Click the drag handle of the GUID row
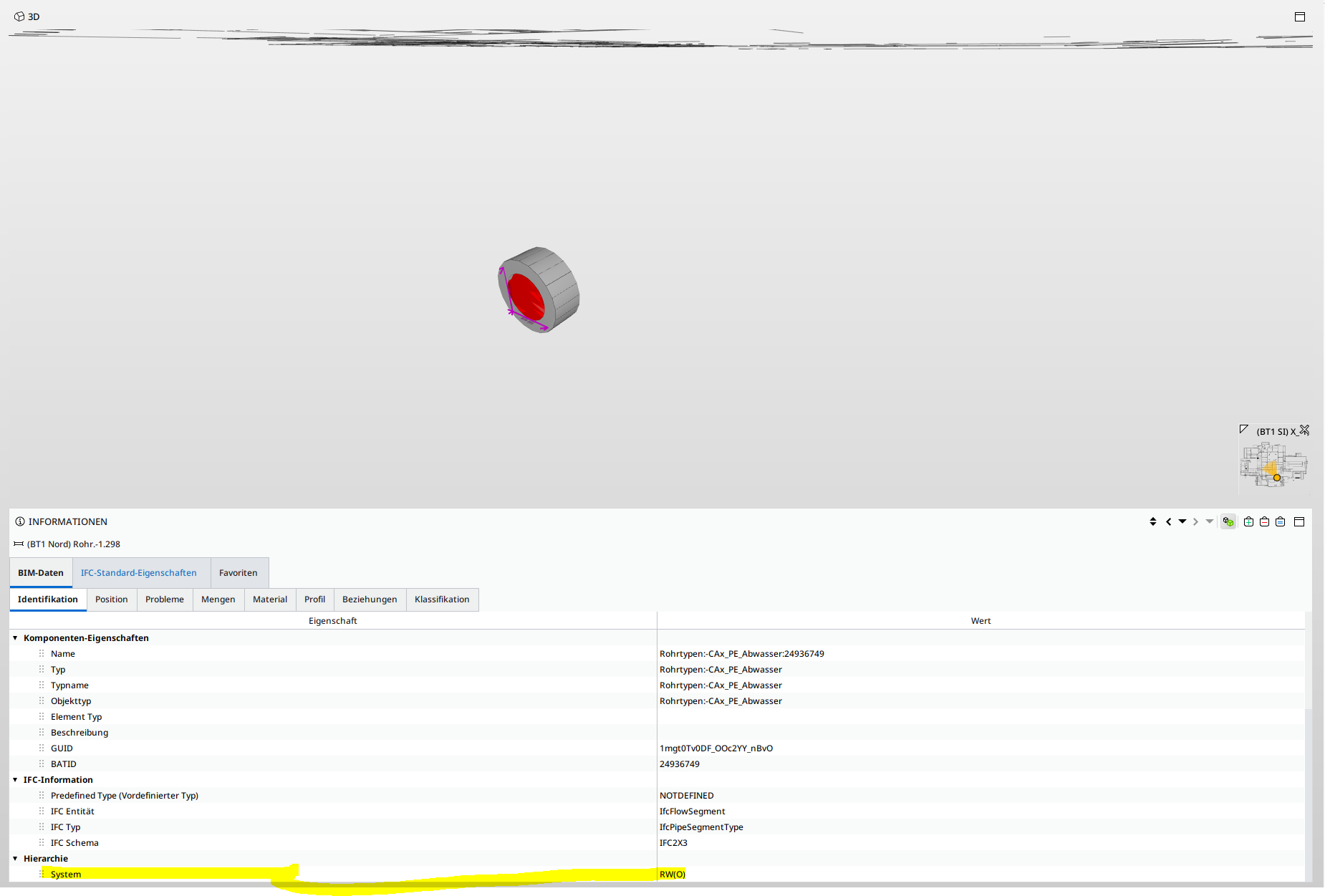1325x896 pixels. pos(42,748)
